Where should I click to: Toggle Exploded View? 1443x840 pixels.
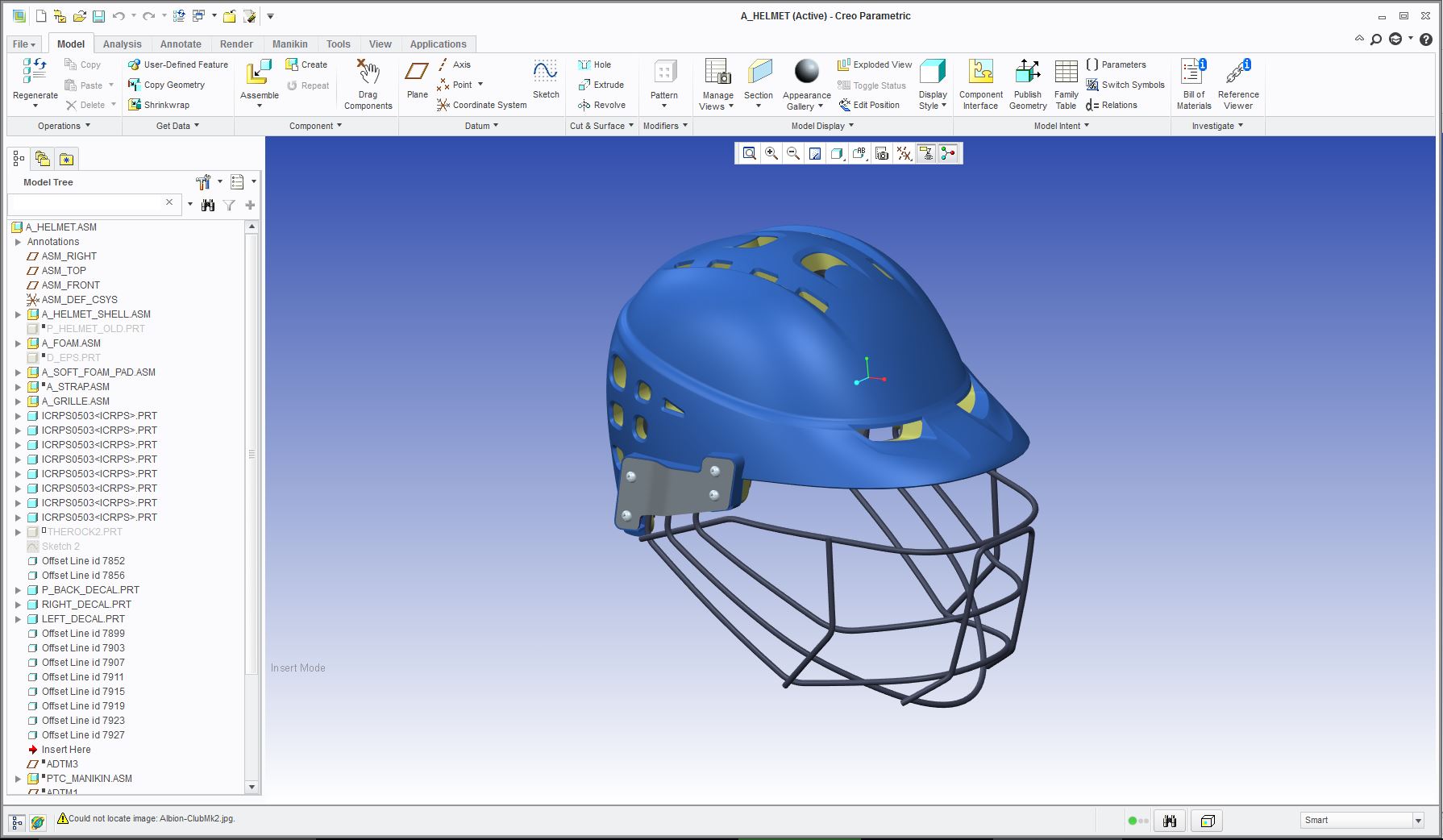875,64
